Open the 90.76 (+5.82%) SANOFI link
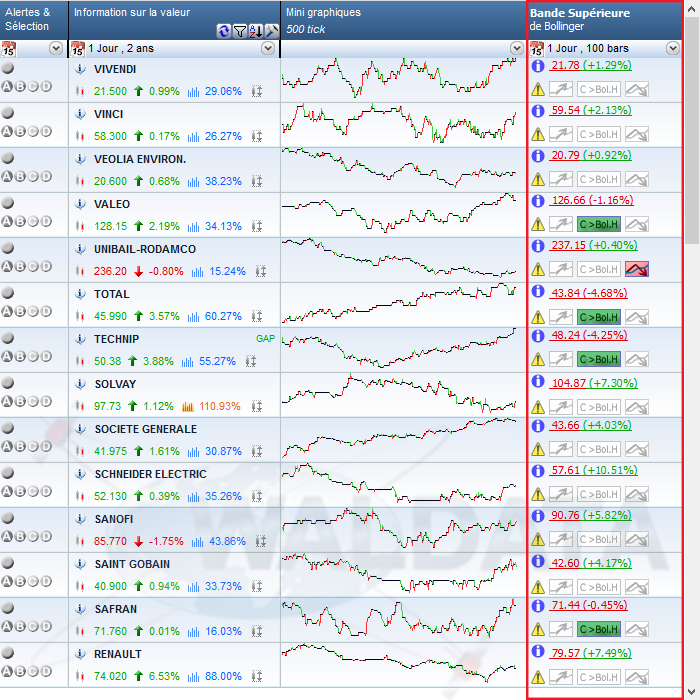The image size is (700, 700). click(x=591, y=515)
